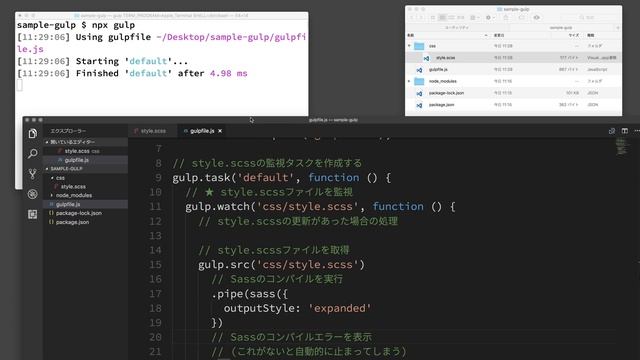Click the Finder share button
Viewport: 640px width, 360px height.
pyautogui.click(x=506, y=18)
